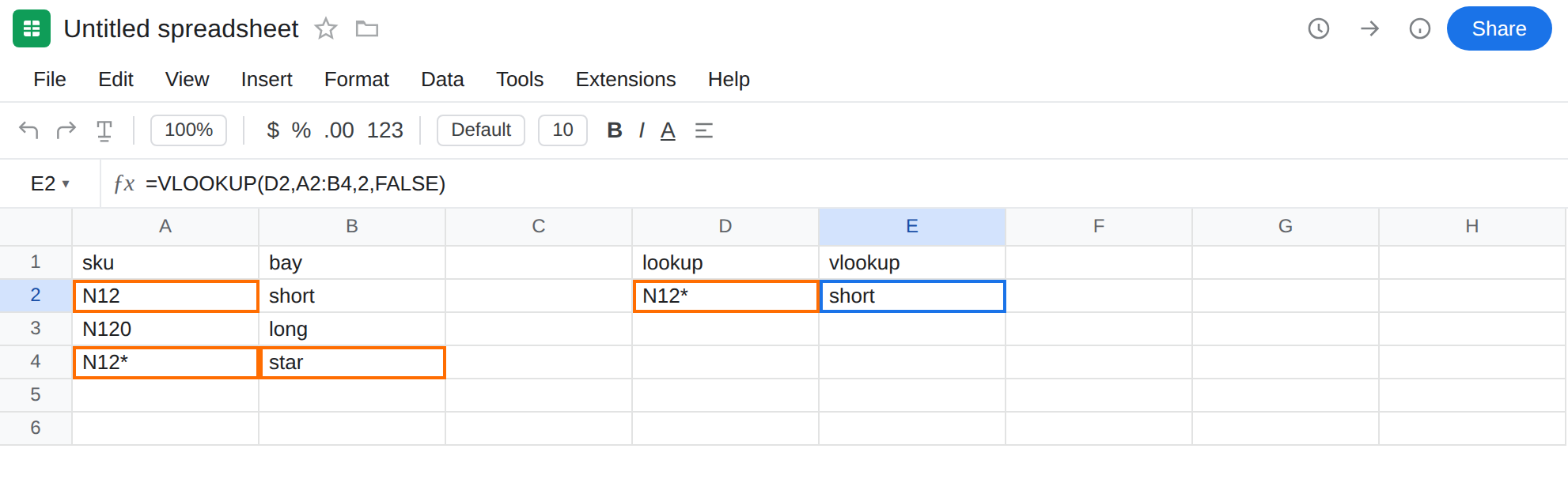
Task: Select cell A4 with 'N12*'
Action: click(x=165, y=362)
